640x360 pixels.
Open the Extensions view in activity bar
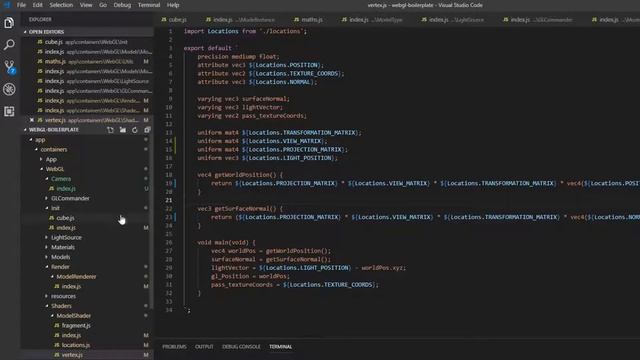point(9,111)
